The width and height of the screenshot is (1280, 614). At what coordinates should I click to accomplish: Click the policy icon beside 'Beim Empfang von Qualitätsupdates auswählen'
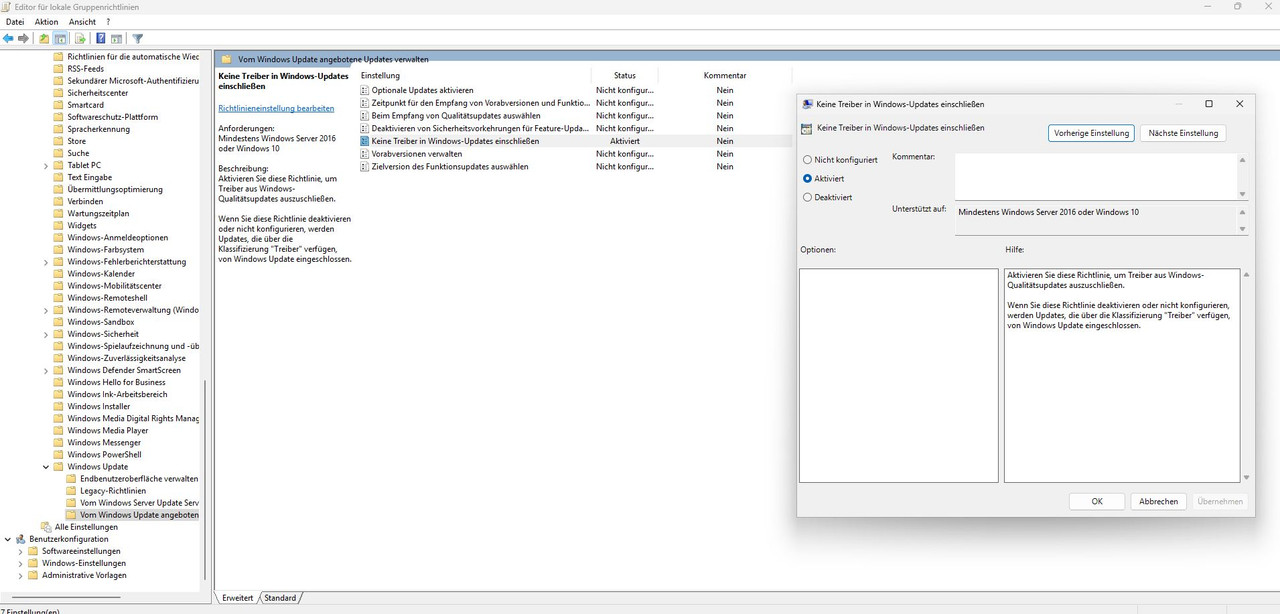point(364,116)
